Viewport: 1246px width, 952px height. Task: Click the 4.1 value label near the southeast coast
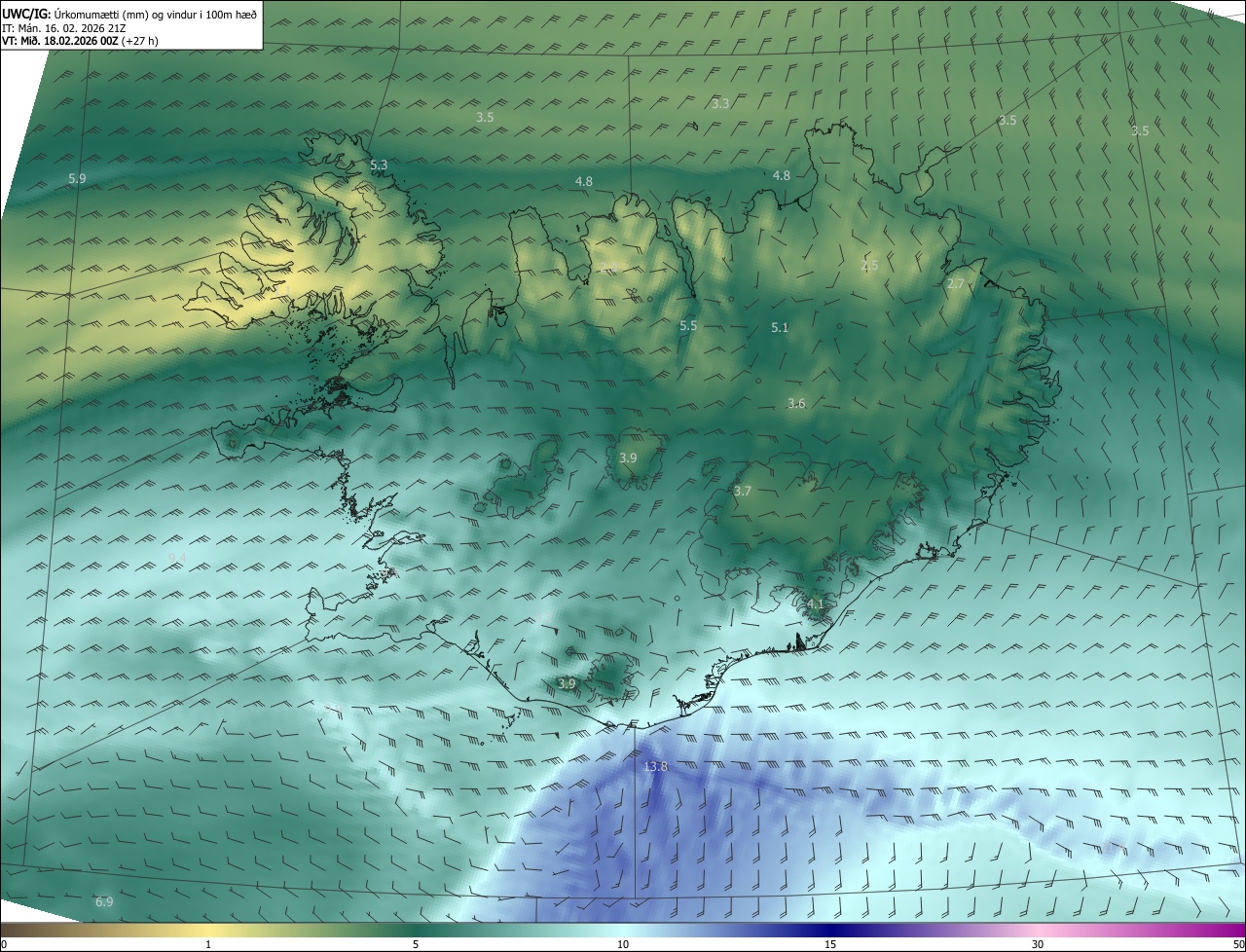click(x=815, y=604)
